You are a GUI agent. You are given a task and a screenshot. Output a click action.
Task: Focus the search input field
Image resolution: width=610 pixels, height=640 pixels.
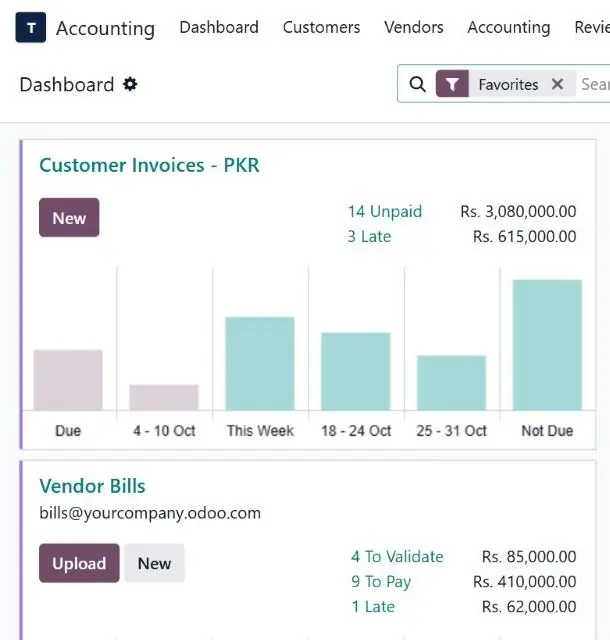[x=595, y=84]
